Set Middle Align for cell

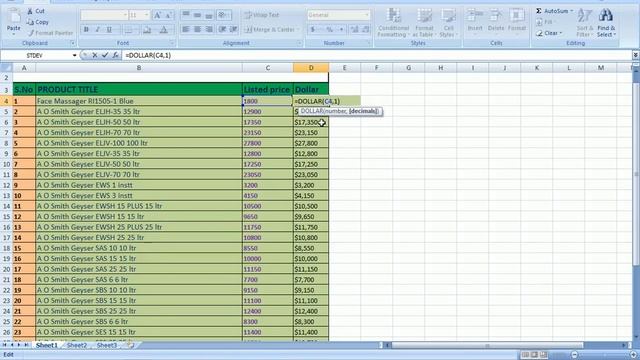[198, 15]
